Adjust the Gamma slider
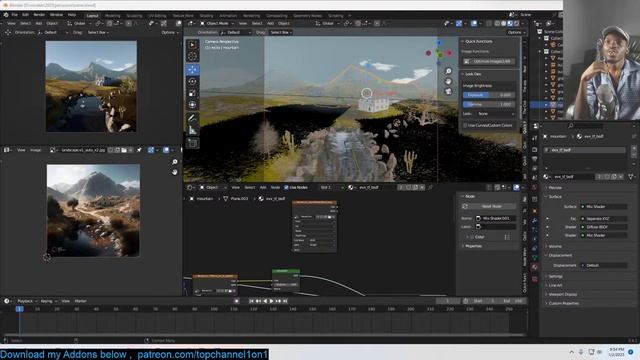This screenshot has height=360, width=640. pyautogui.click(x=489, y=104)
